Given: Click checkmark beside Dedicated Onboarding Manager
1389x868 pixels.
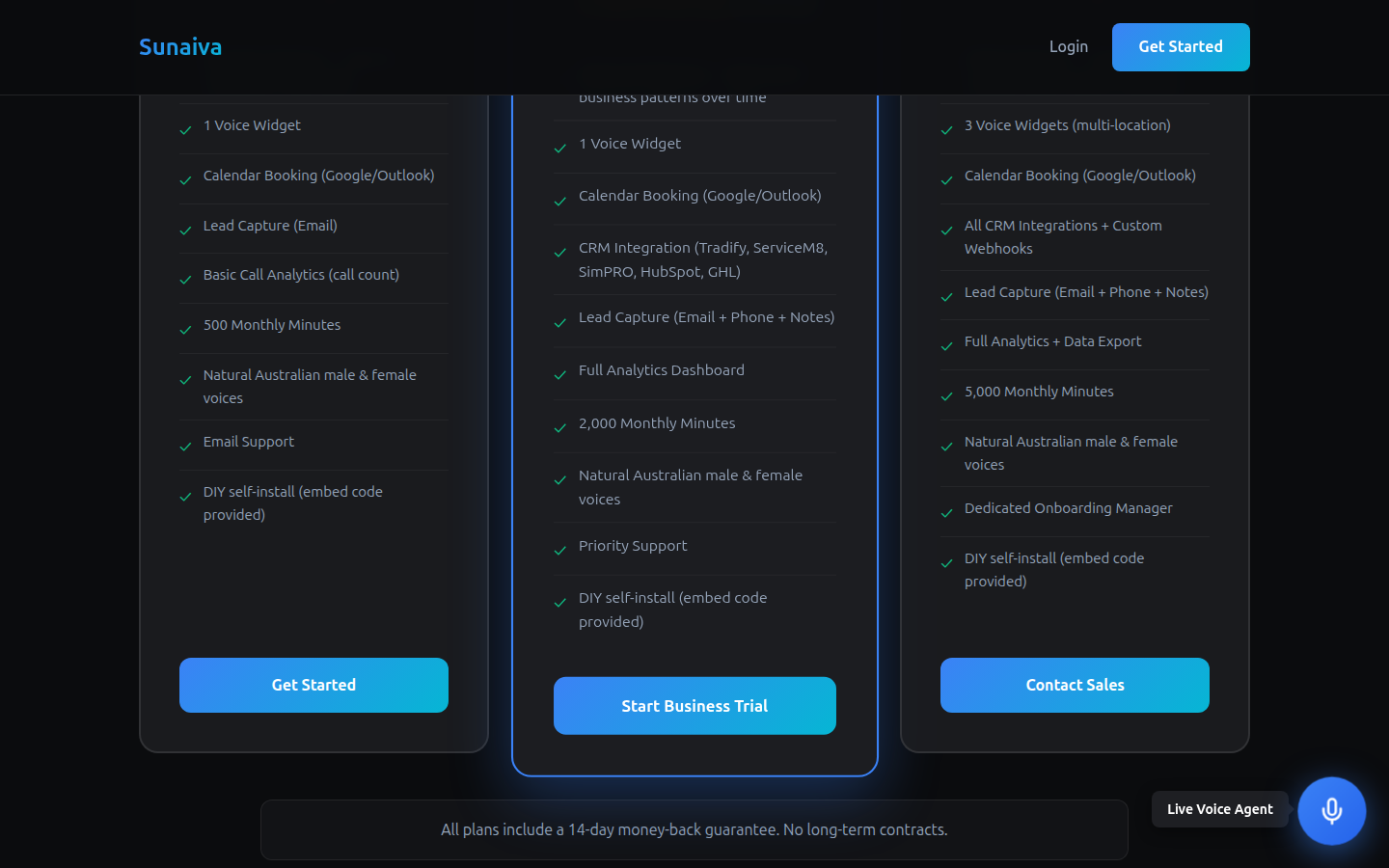Looking at the screenshot, I should (x=947, y=513).
